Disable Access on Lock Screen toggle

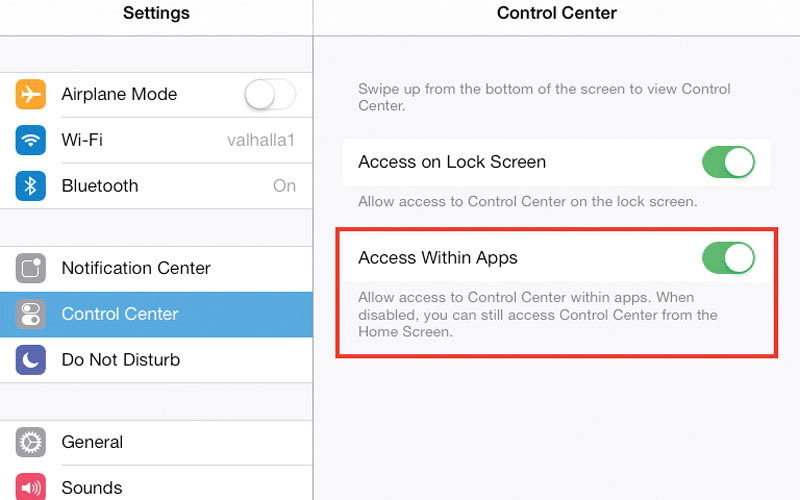(x=728, y=162)
